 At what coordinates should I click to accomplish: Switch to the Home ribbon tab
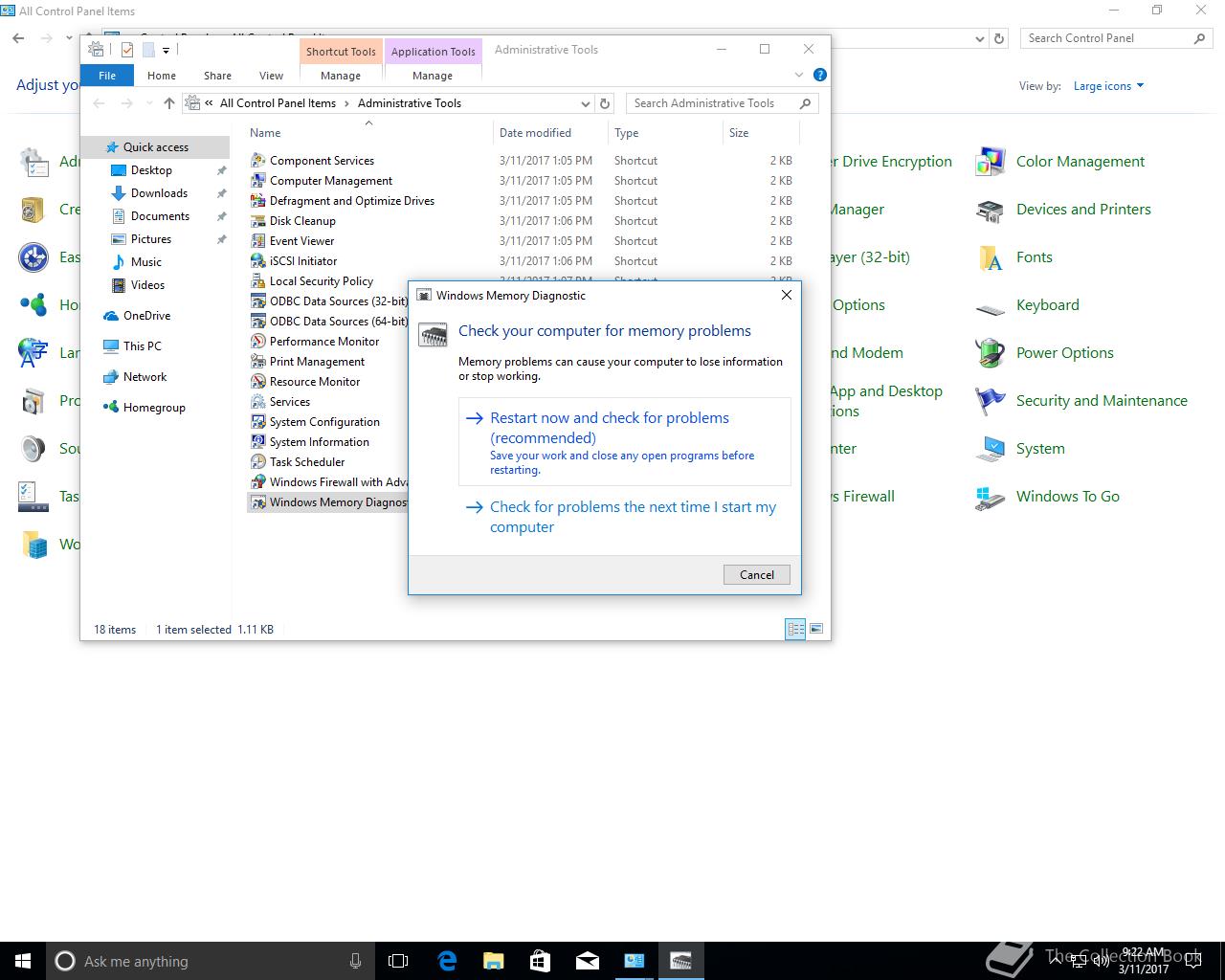(162, 76)
